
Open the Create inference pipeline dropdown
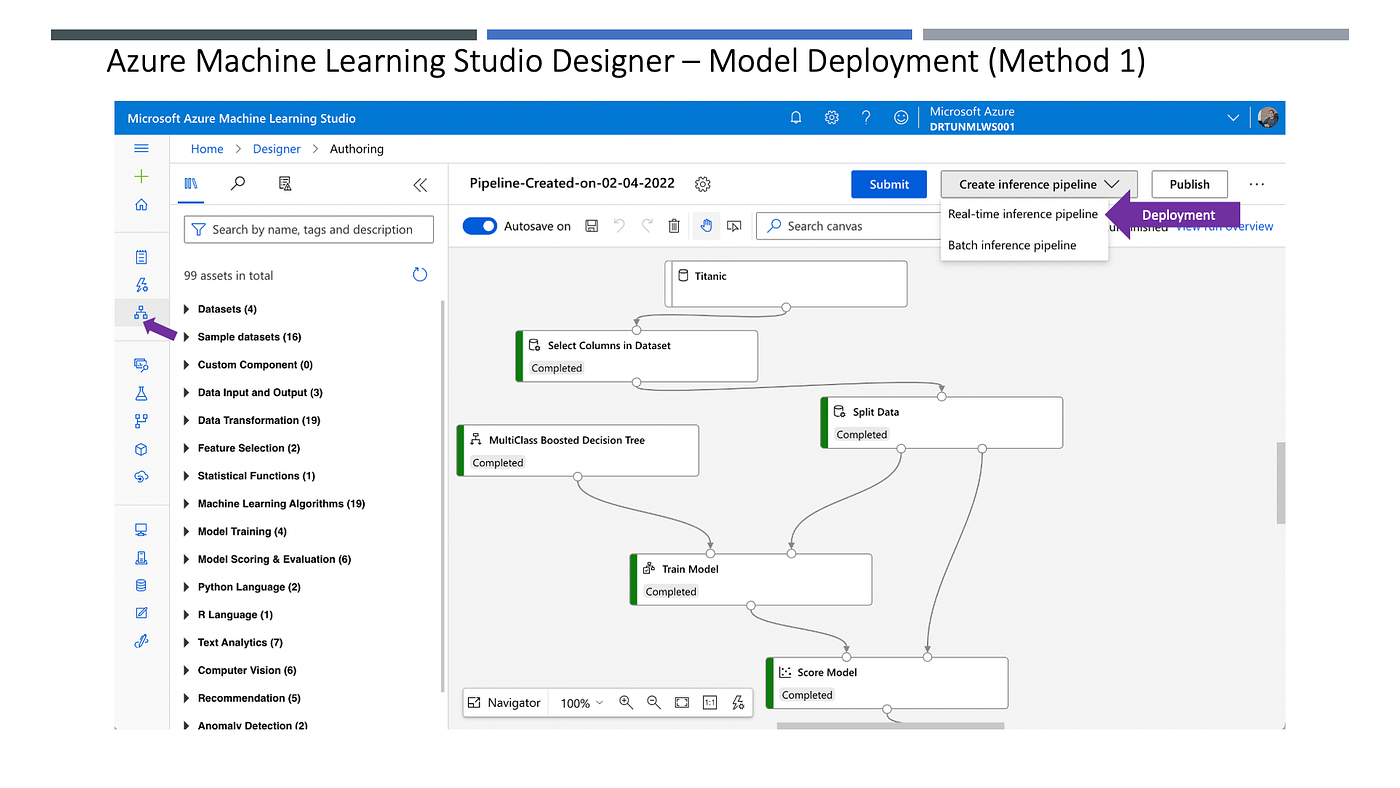tap(1039, 184)
